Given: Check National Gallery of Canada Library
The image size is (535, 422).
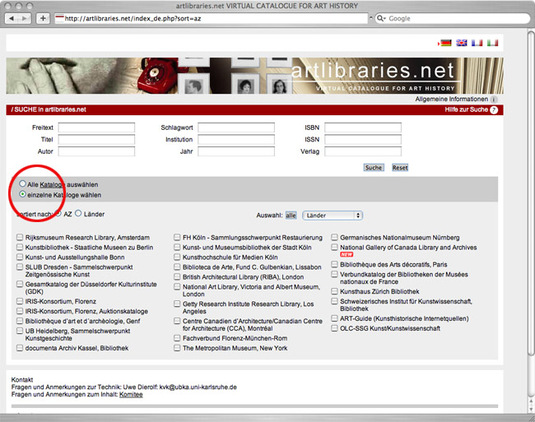Looking at the screenshot, I should 335,247.
